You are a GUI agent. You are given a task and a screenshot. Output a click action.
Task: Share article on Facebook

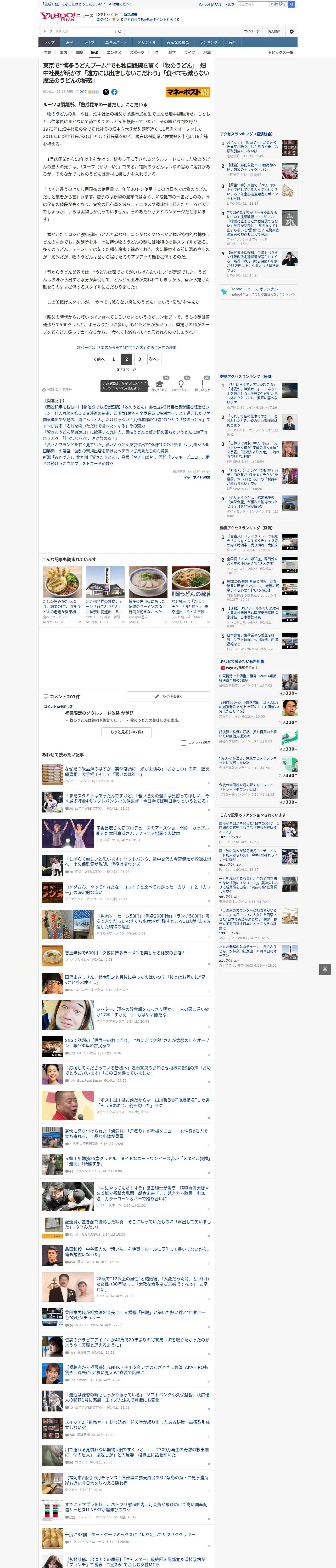114,92
